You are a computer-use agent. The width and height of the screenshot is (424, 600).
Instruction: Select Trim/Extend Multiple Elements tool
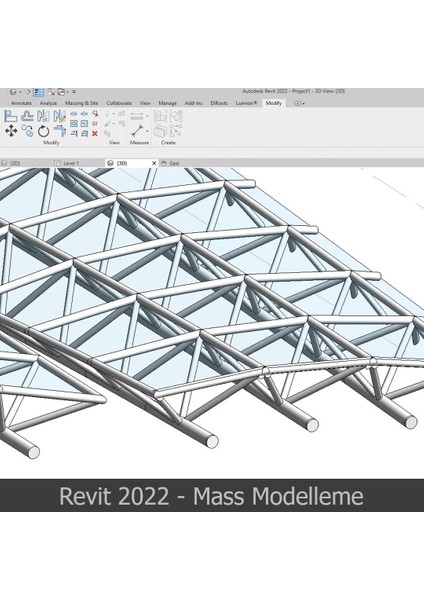(x=84, y=134)
